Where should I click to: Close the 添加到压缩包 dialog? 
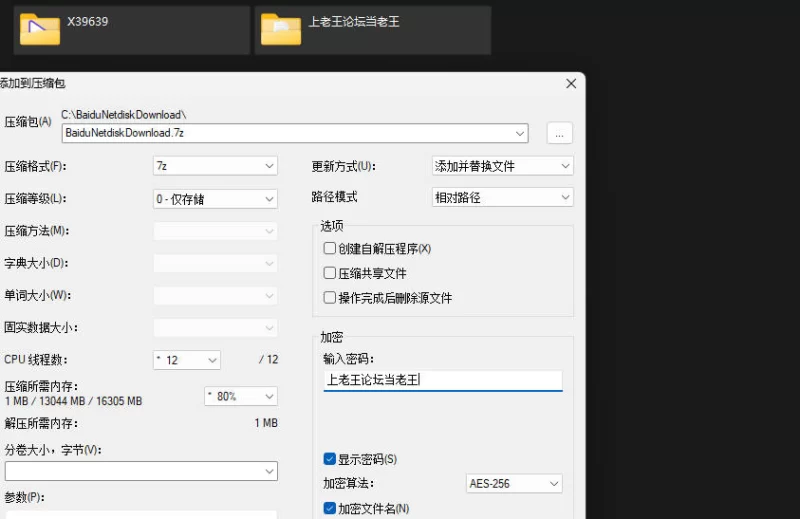[571, 83]
